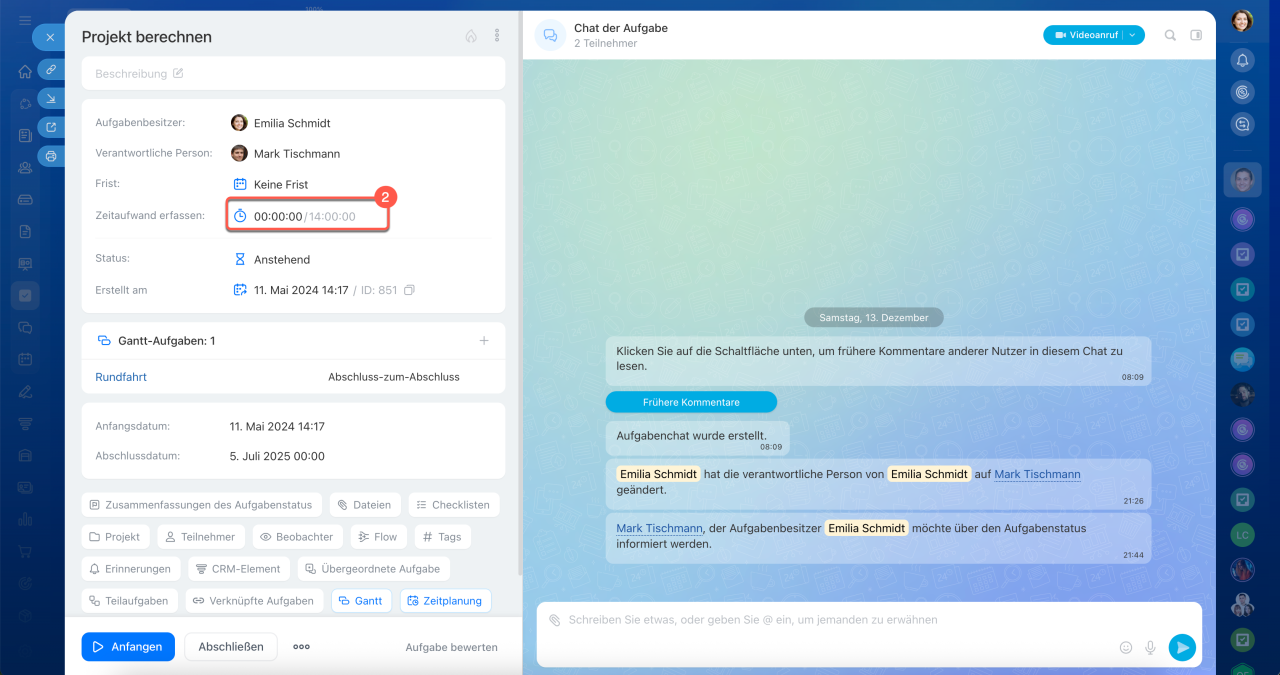Click Emilia Schmidt mention in status request message
This screenshot has height=675, width=1280.
pyautogui.click(x=867, y=528)
